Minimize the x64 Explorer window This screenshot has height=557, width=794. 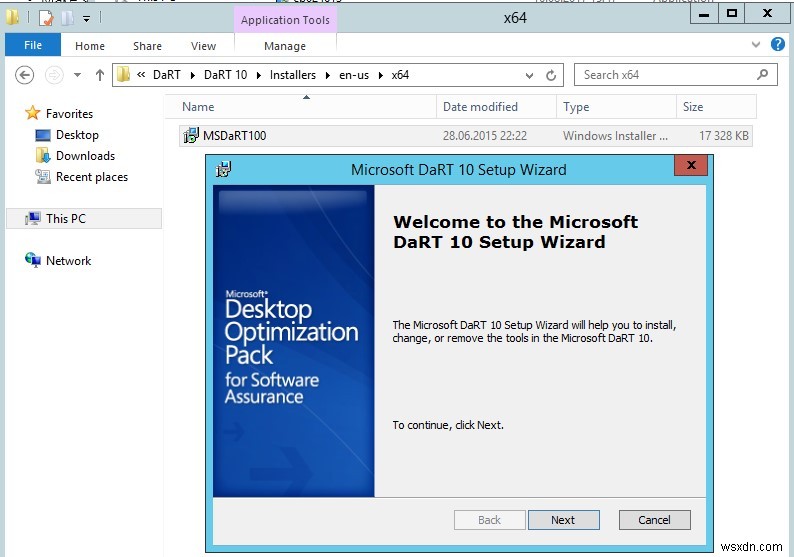(x=704, y=14)
